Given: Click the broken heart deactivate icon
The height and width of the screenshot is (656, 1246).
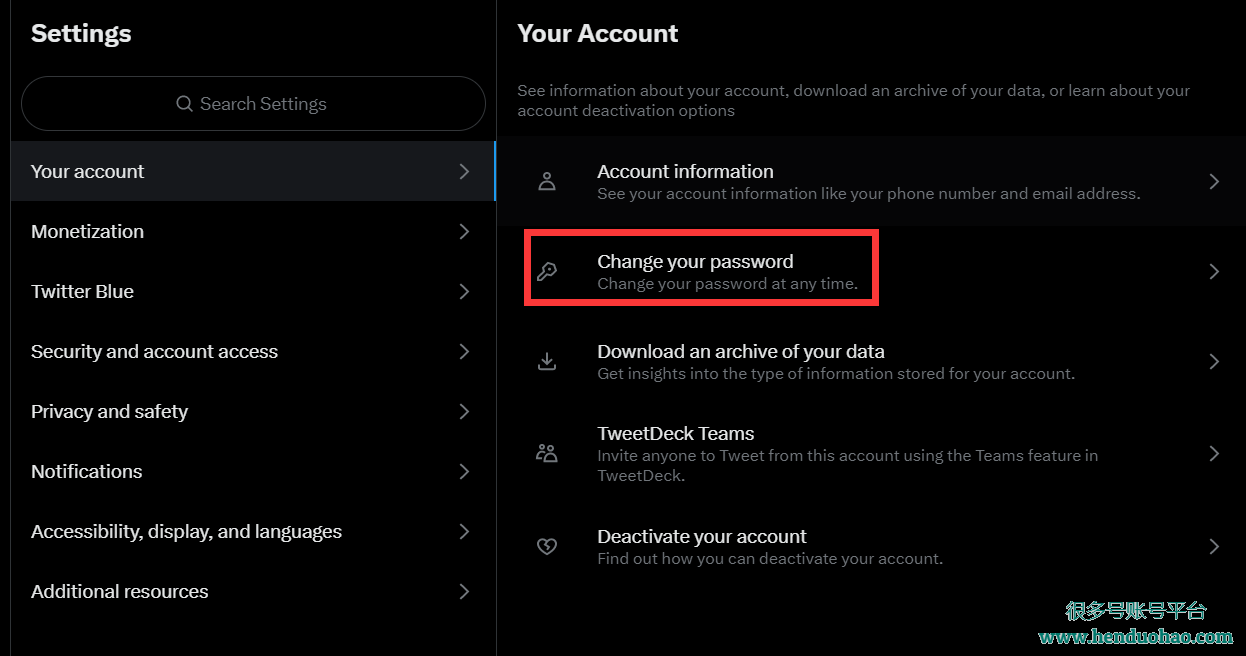Looking at the screenshot, I should pyautogui.click(x=547, y=546).
